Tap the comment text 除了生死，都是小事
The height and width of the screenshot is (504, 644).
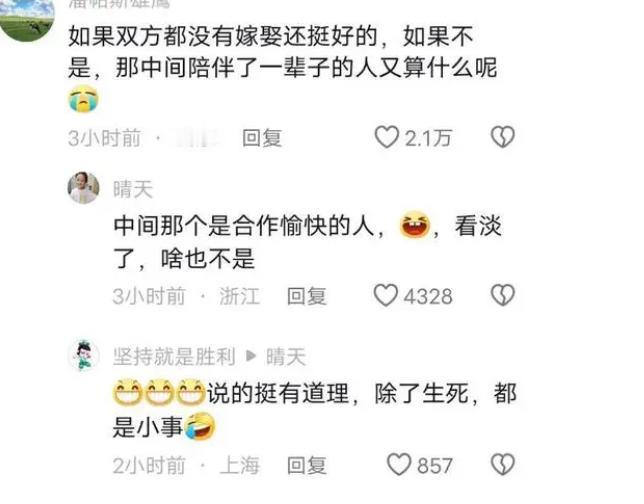click(315, 410)
